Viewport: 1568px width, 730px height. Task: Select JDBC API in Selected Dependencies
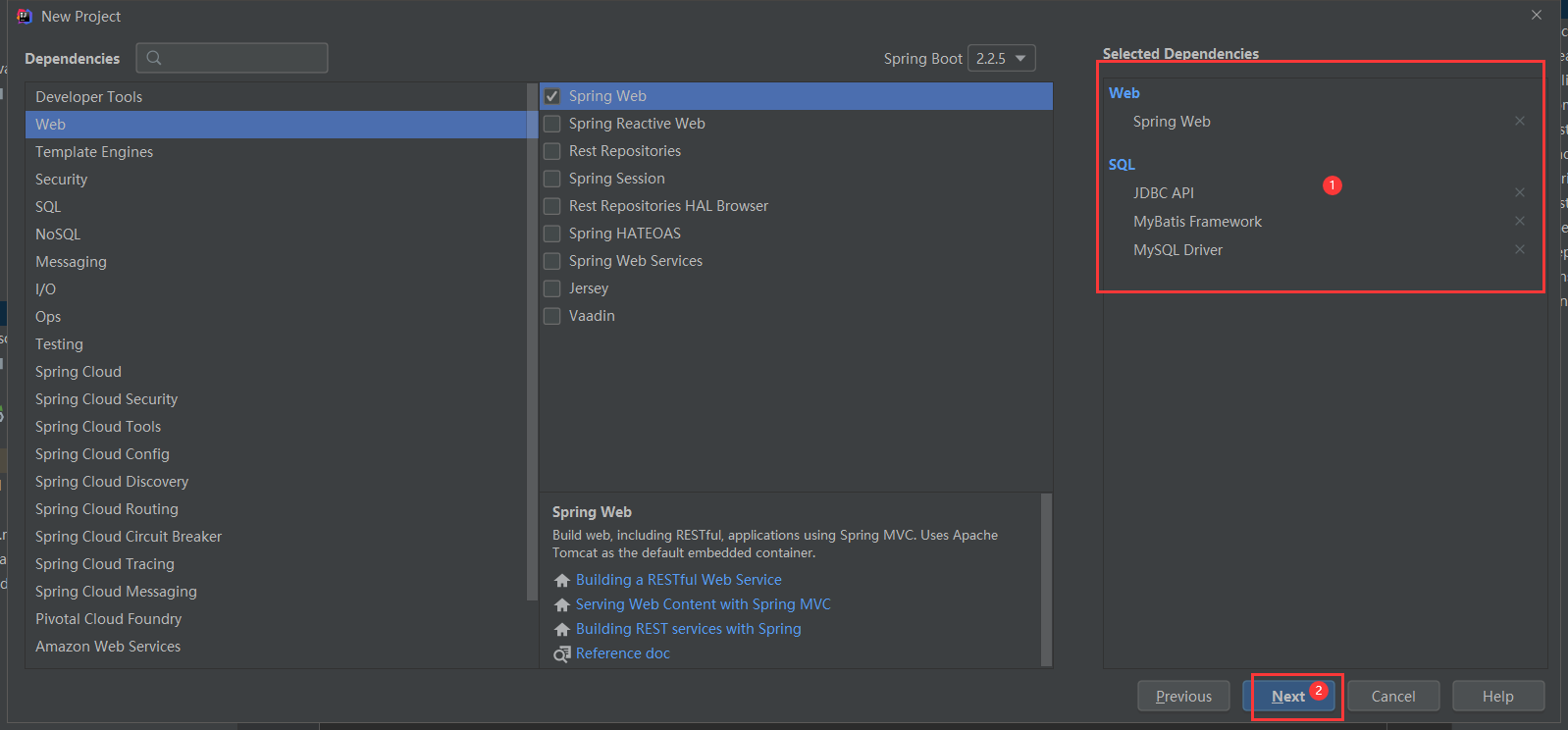pos(1164,193)
